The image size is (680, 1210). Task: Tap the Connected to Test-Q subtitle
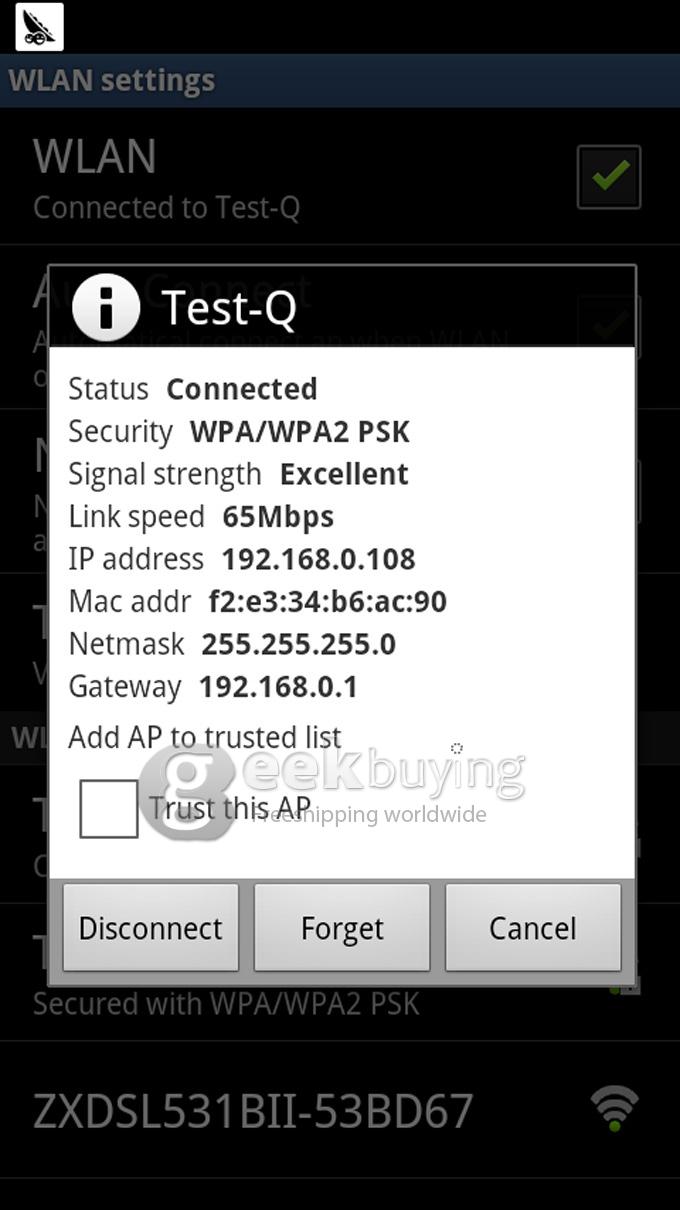[166, 208]
